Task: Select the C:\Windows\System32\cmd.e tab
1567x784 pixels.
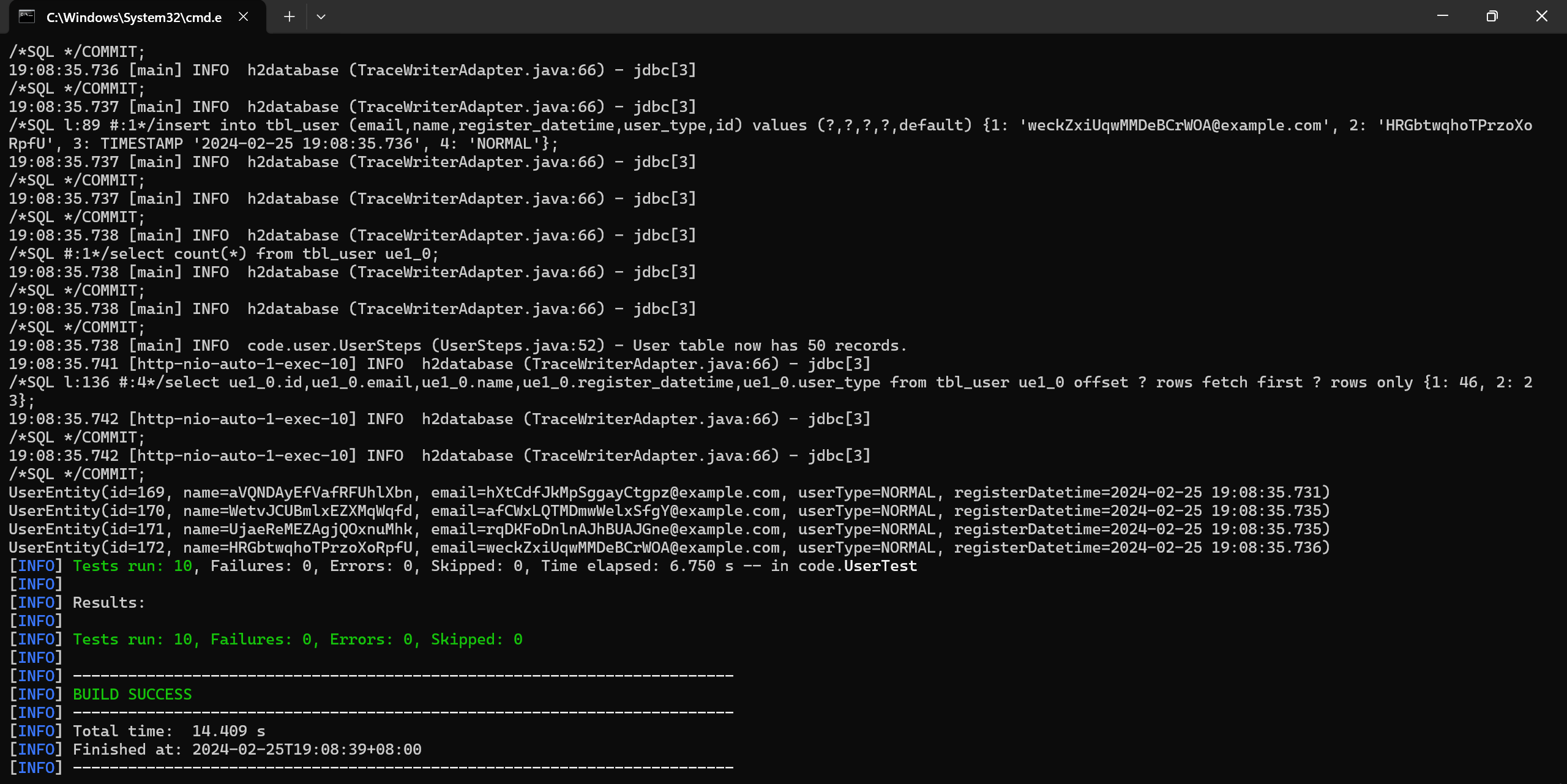Action: tap(138, 17)
